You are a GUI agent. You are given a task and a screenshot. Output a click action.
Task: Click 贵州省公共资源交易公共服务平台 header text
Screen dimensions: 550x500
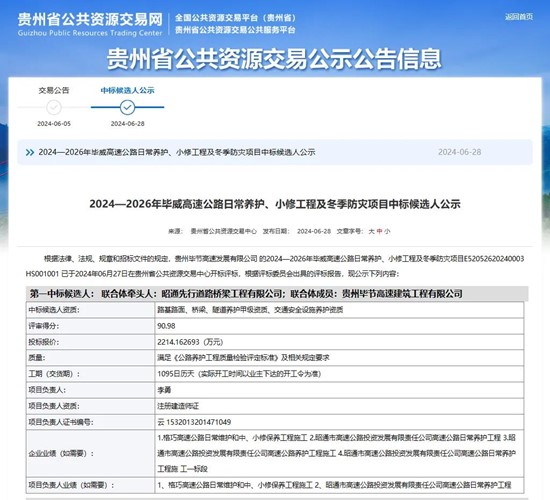[235, 30]
